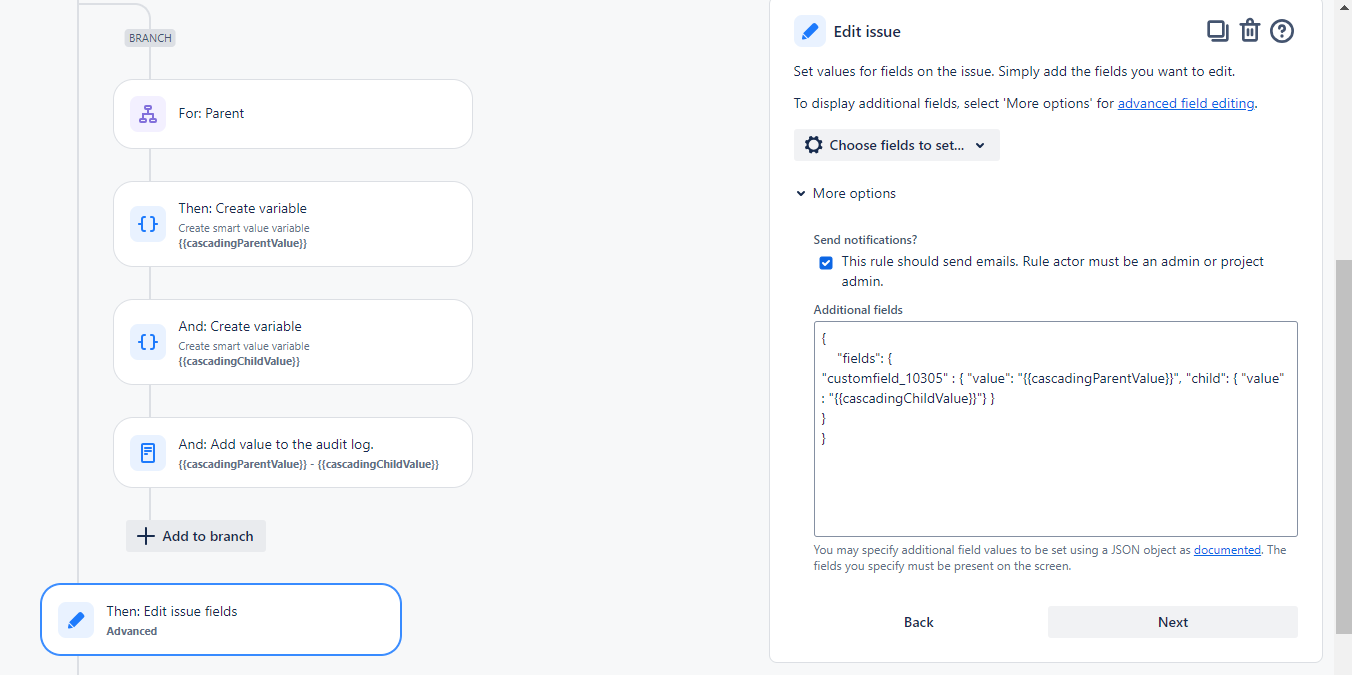Click the Then: Edit issue fields pencil icon
The height and width of the screenshot is (675, 1352).
point(76,620)
